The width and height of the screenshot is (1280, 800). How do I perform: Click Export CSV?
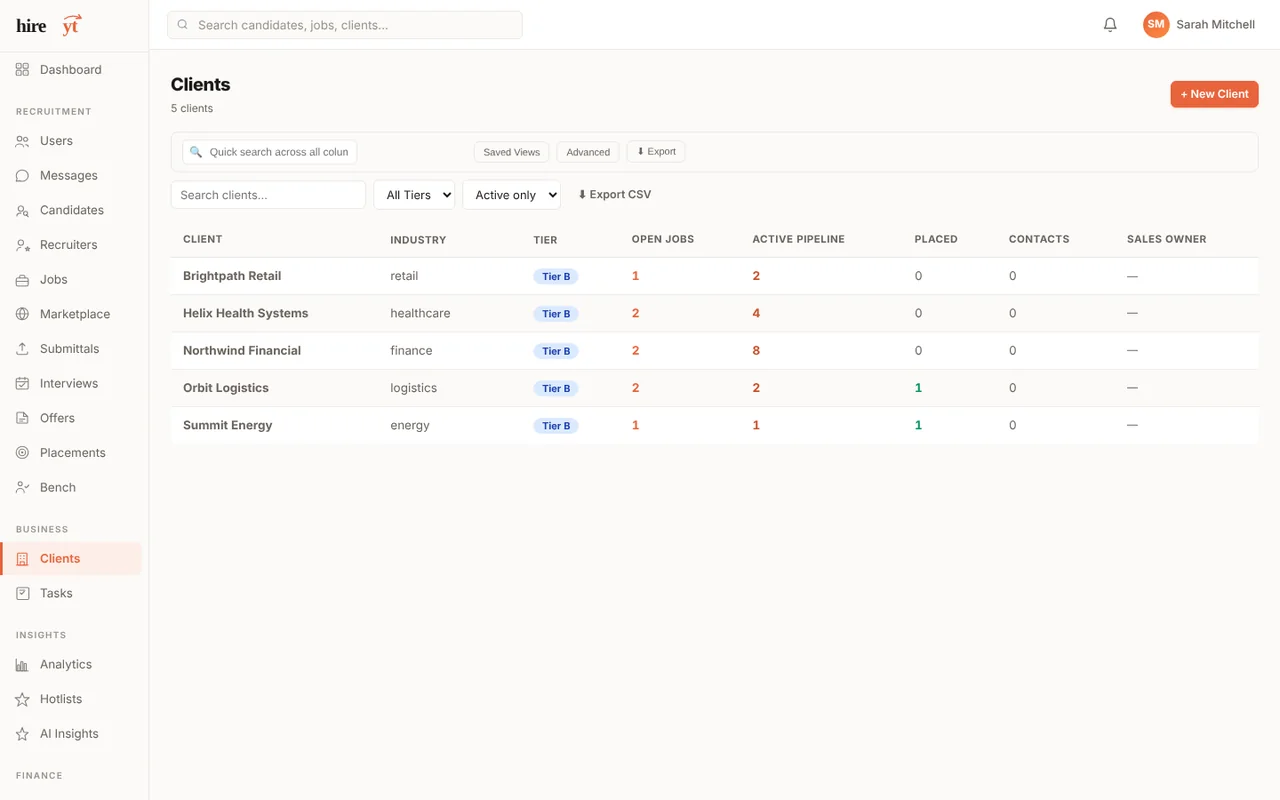(x=614, y=195)
